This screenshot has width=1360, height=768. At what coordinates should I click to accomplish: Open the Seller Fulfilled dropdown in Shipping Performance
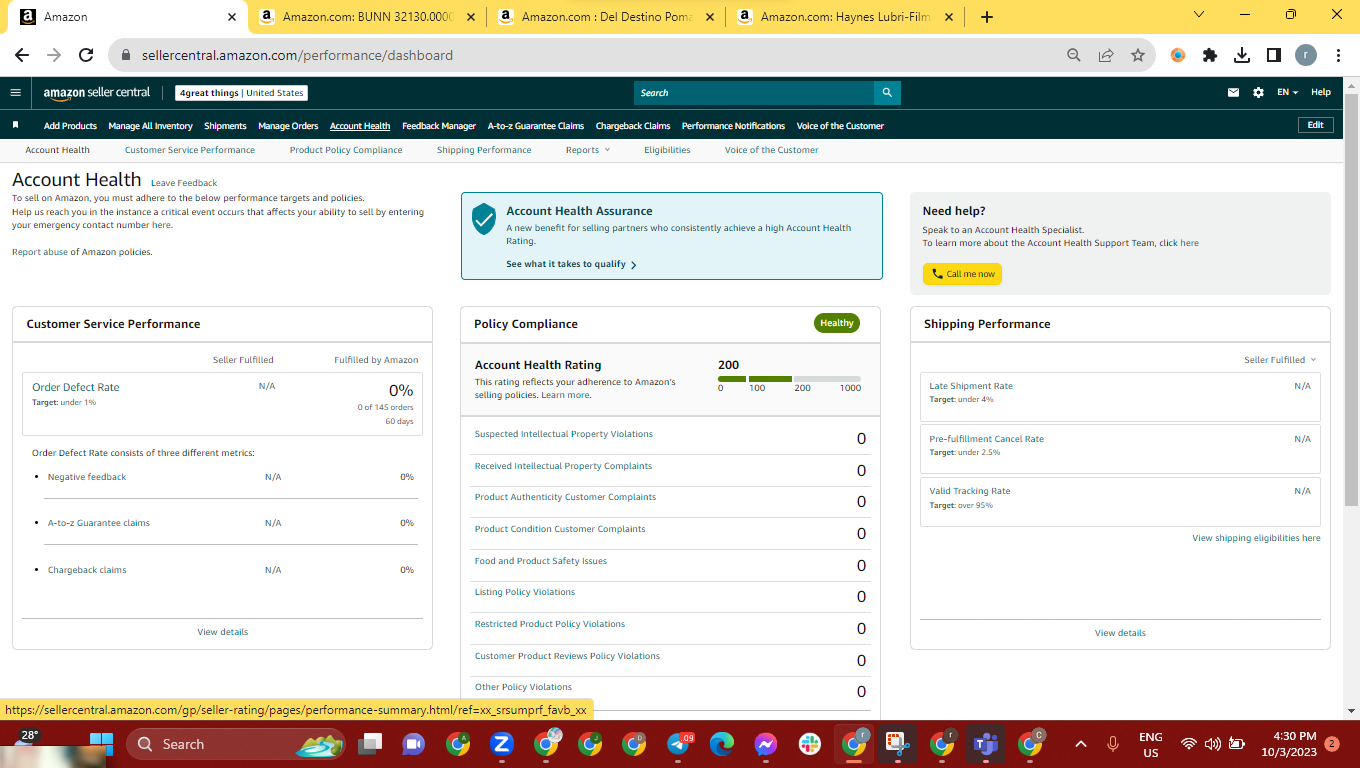[1280, 360]
